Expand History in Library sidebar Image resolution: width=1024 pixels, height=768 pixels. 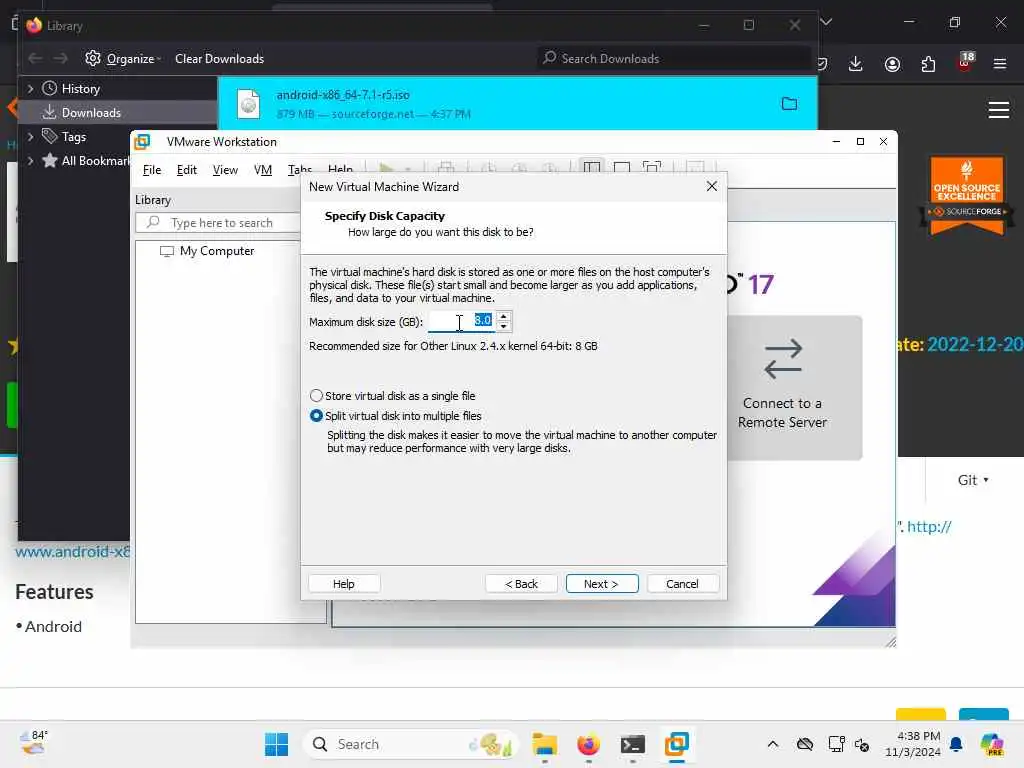[30, 88]
